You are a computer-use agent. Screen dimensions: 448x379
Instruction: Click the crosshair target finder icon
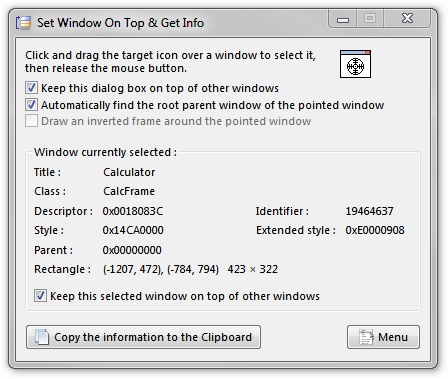(x=355, y=64)
